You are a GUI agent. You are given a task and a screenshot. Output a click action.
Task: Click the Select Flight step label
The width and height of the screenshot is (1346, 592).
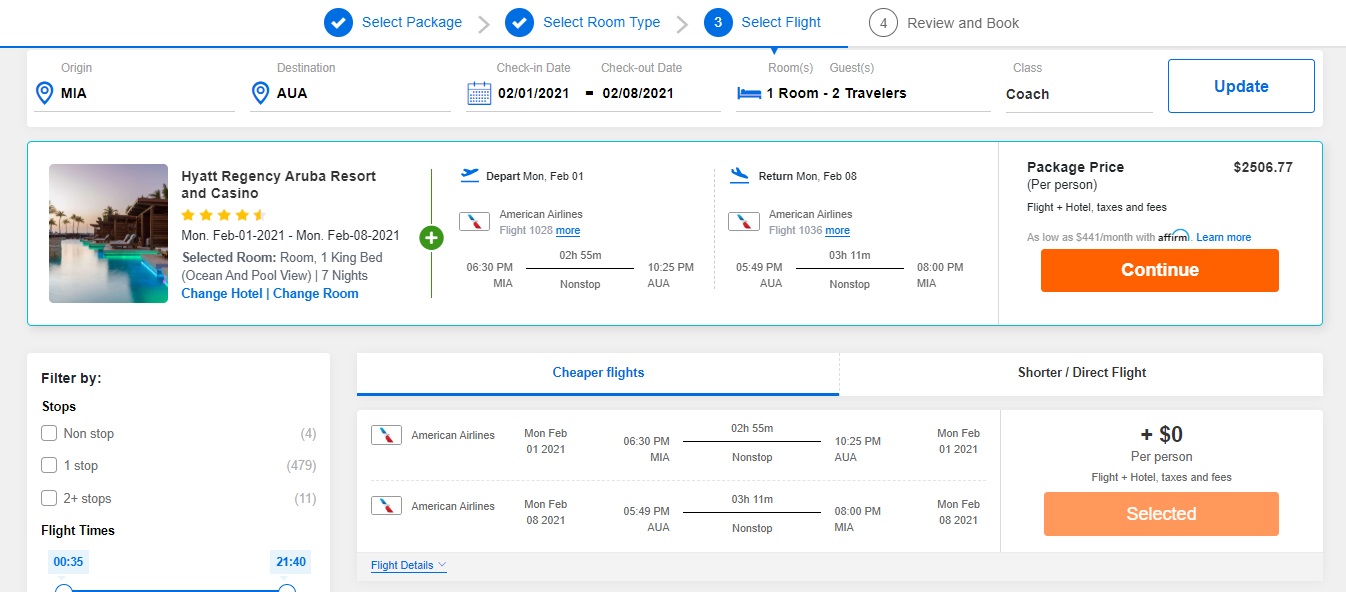[x=781, y=22]
